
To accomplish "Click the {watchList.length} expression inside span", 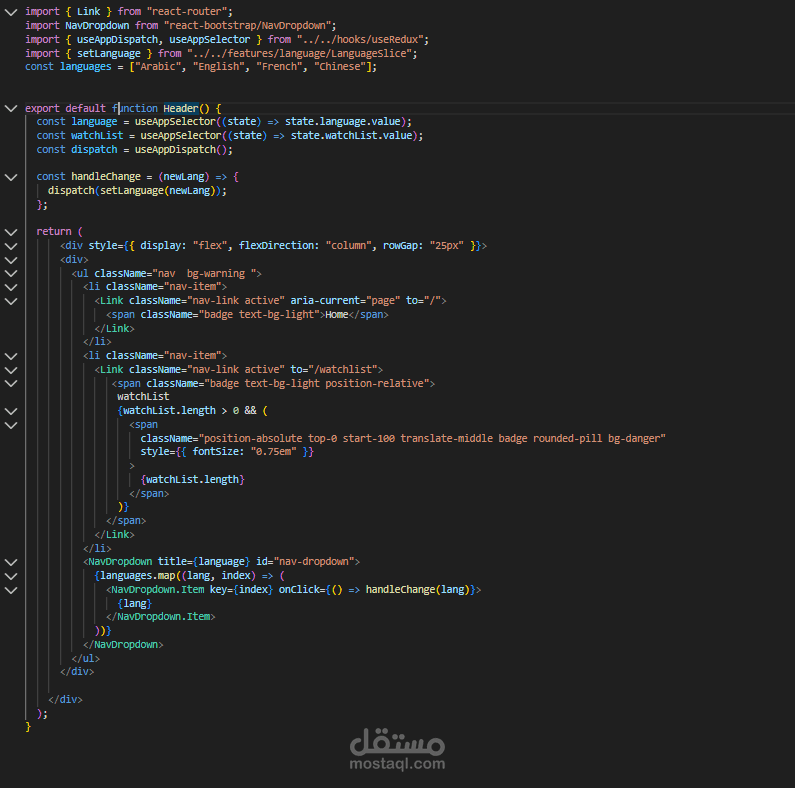I will [192, 479].
